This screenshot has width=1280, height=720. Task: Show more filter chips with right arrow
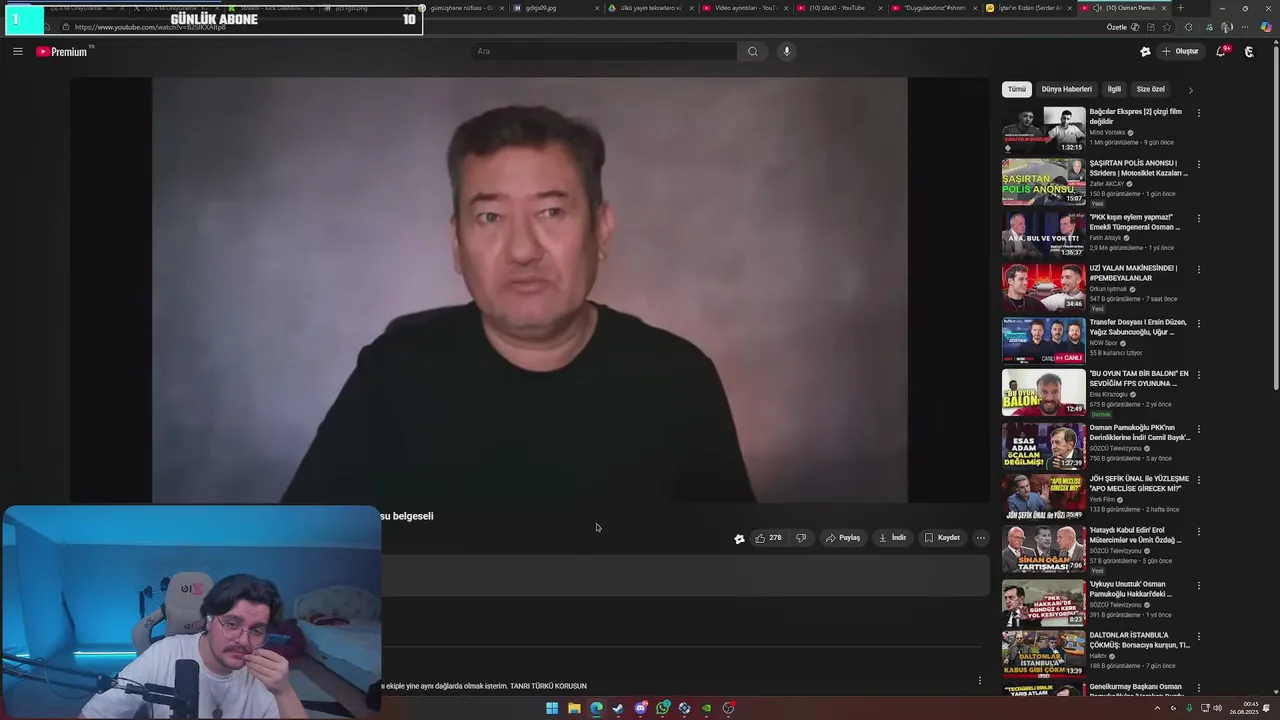(1190, 90)
